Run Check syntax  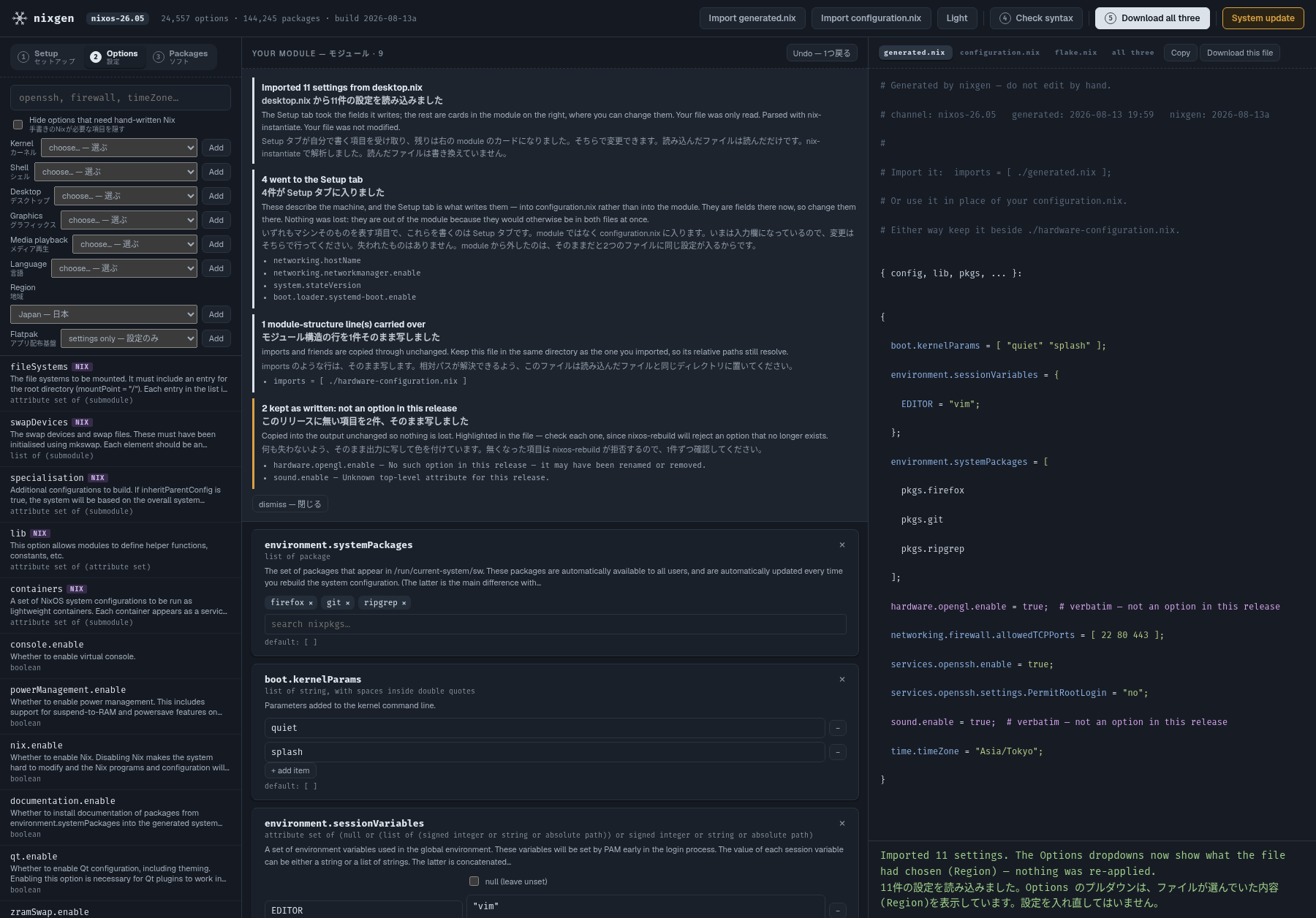pos(1037,18)
